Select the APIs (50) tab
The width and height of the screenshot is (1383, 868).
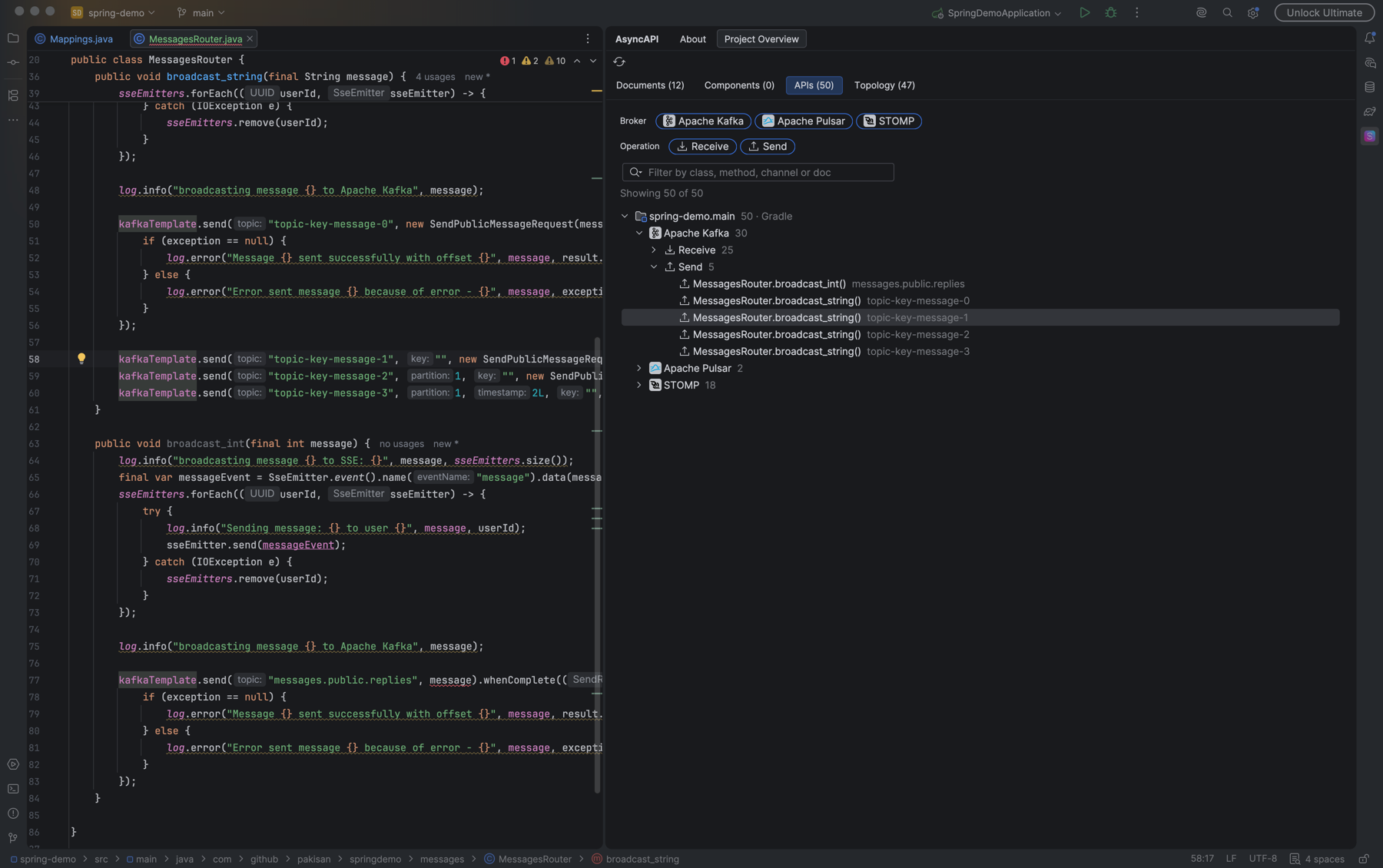point(814,85)
